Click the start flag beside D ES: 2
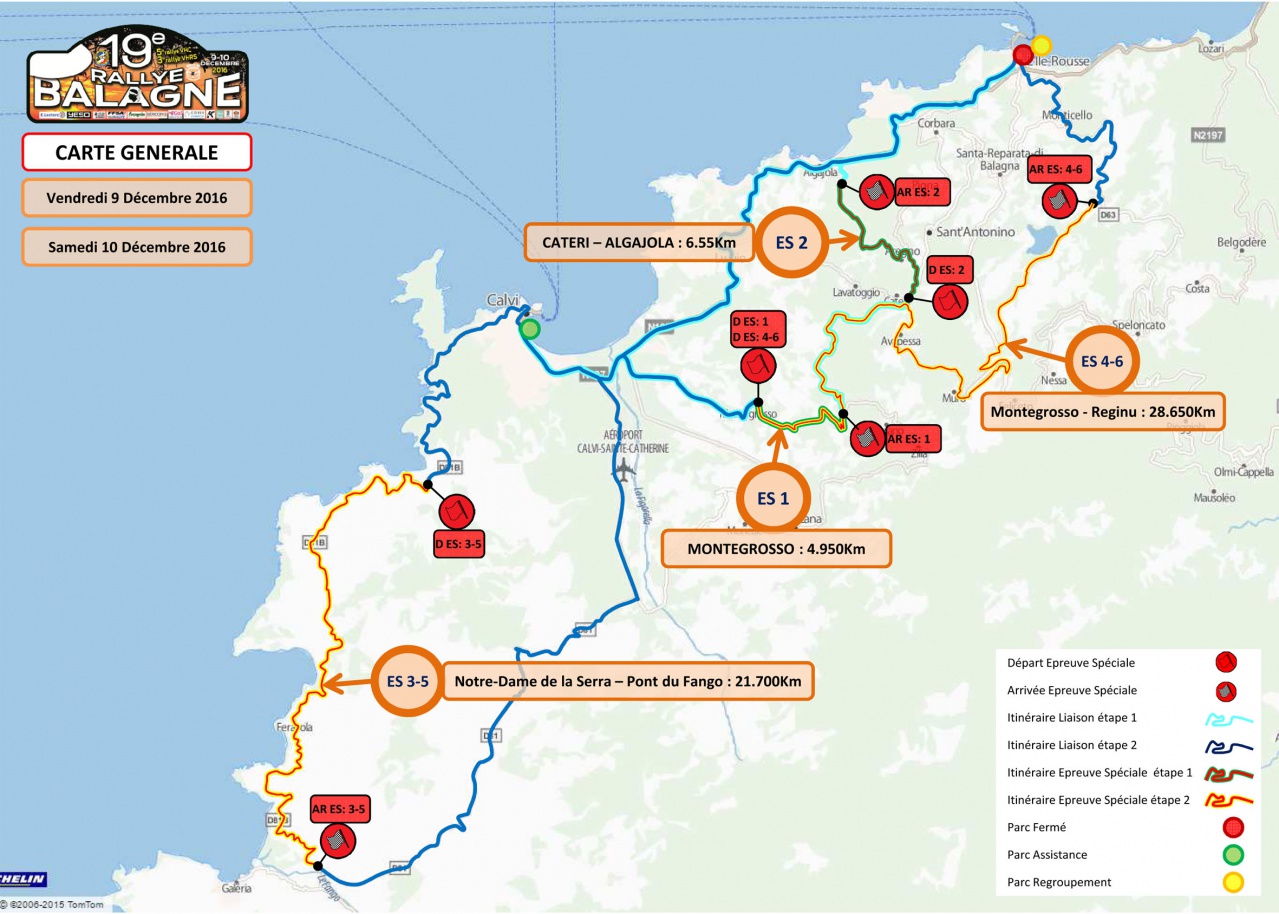The image size is (1279, 914). pos(949,300)
